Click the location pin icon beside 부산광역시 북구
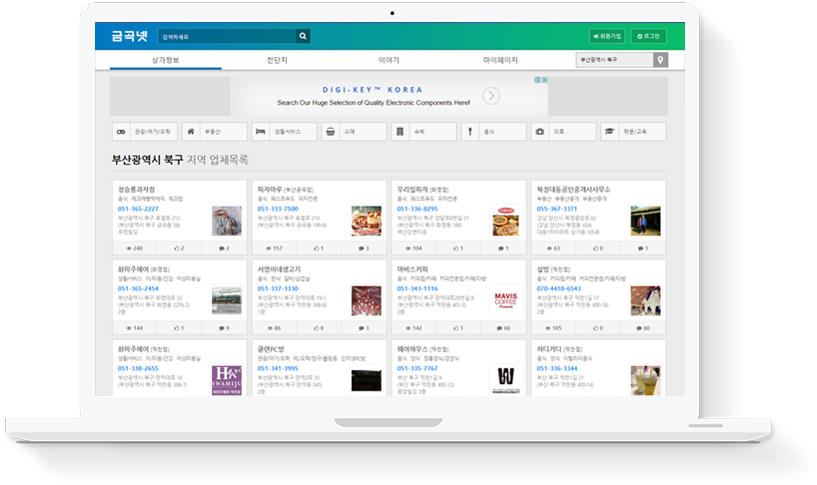 [x=659, y=60]
